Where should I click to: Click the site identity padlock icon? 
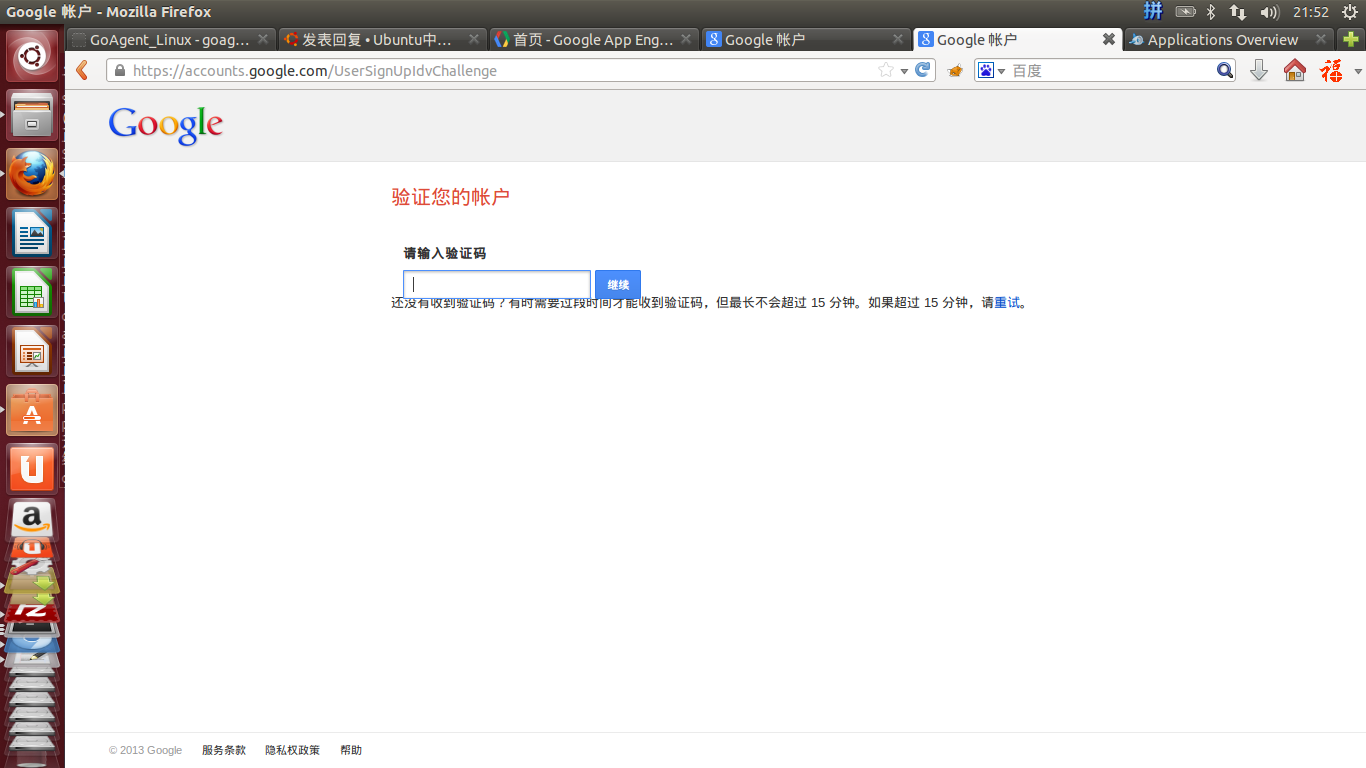click(120, 71)
